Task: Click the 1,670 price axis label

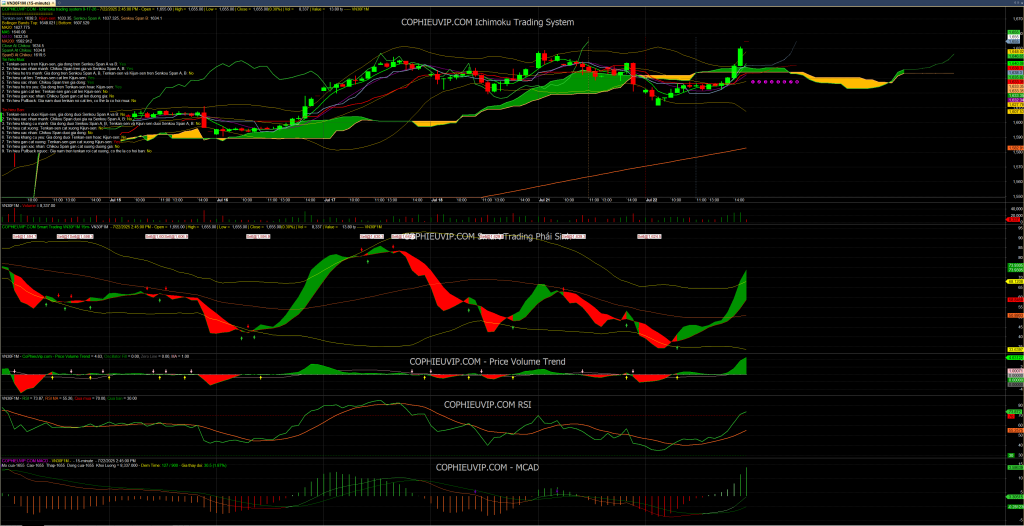Action: click(1017, 18)
